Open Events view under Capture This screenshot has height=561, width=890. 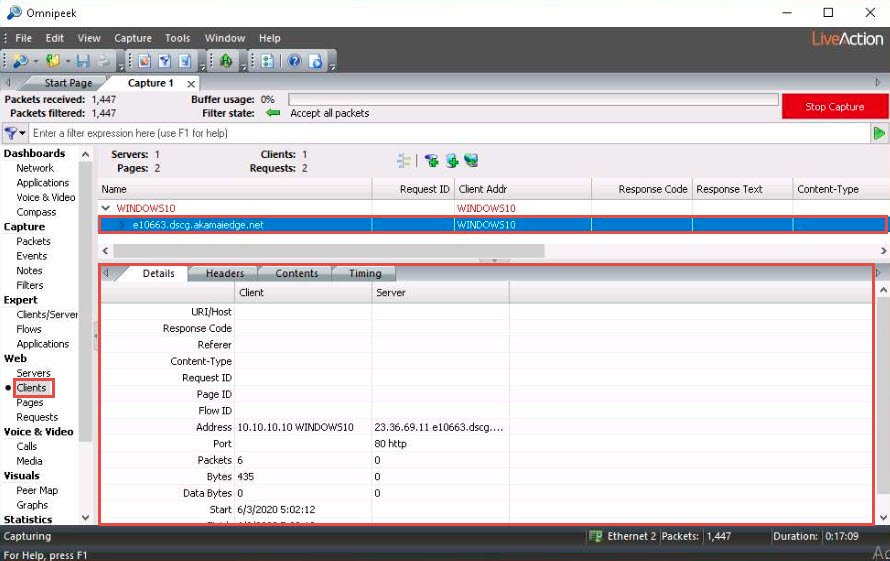[32, 256]
